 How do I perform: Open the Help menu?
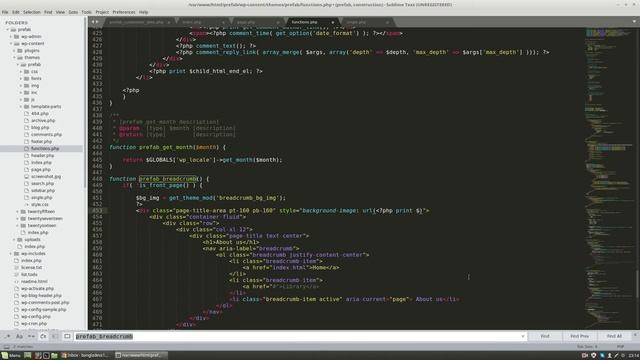(143, 12)
